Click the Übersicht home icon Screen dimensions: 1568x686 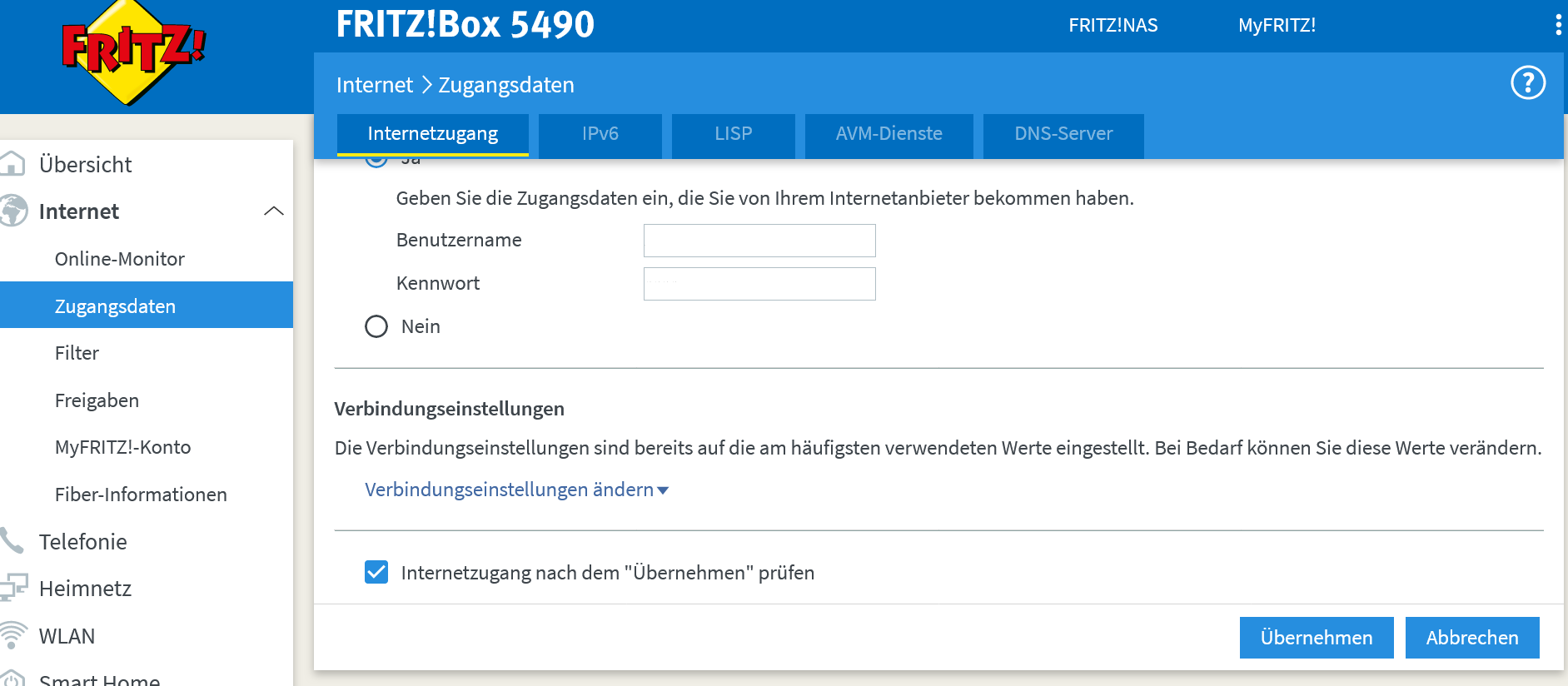tap(12, 164)
